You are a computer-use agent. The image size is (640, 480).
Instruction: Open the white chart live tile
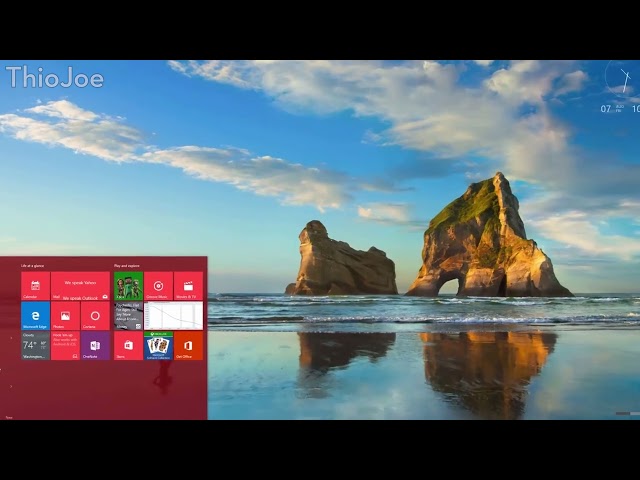coord(173,316)
